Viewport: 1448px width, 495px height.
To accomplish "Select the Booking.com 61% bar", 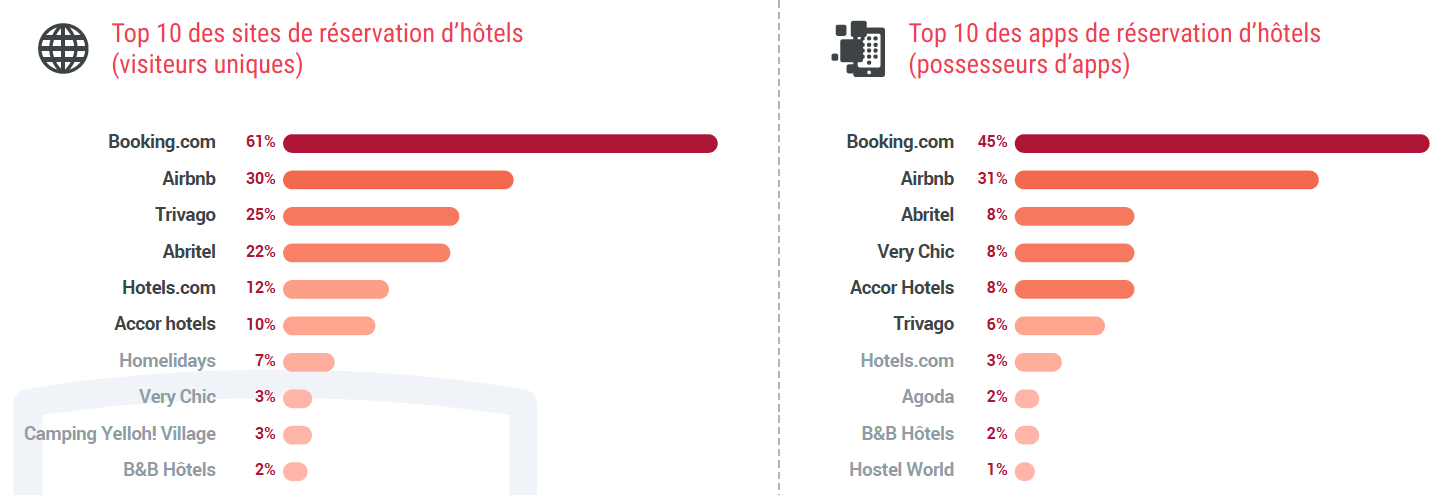I will (x=500, y=143).
